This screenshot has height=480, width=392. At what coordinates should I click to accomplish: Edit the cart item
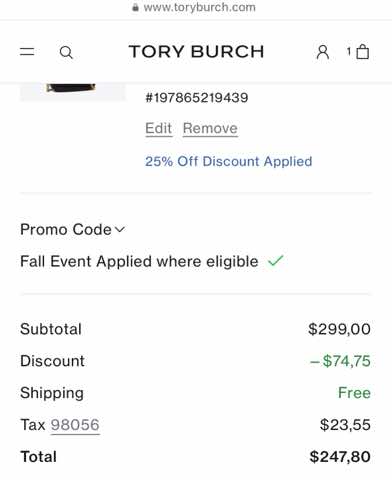coord(159,128)
